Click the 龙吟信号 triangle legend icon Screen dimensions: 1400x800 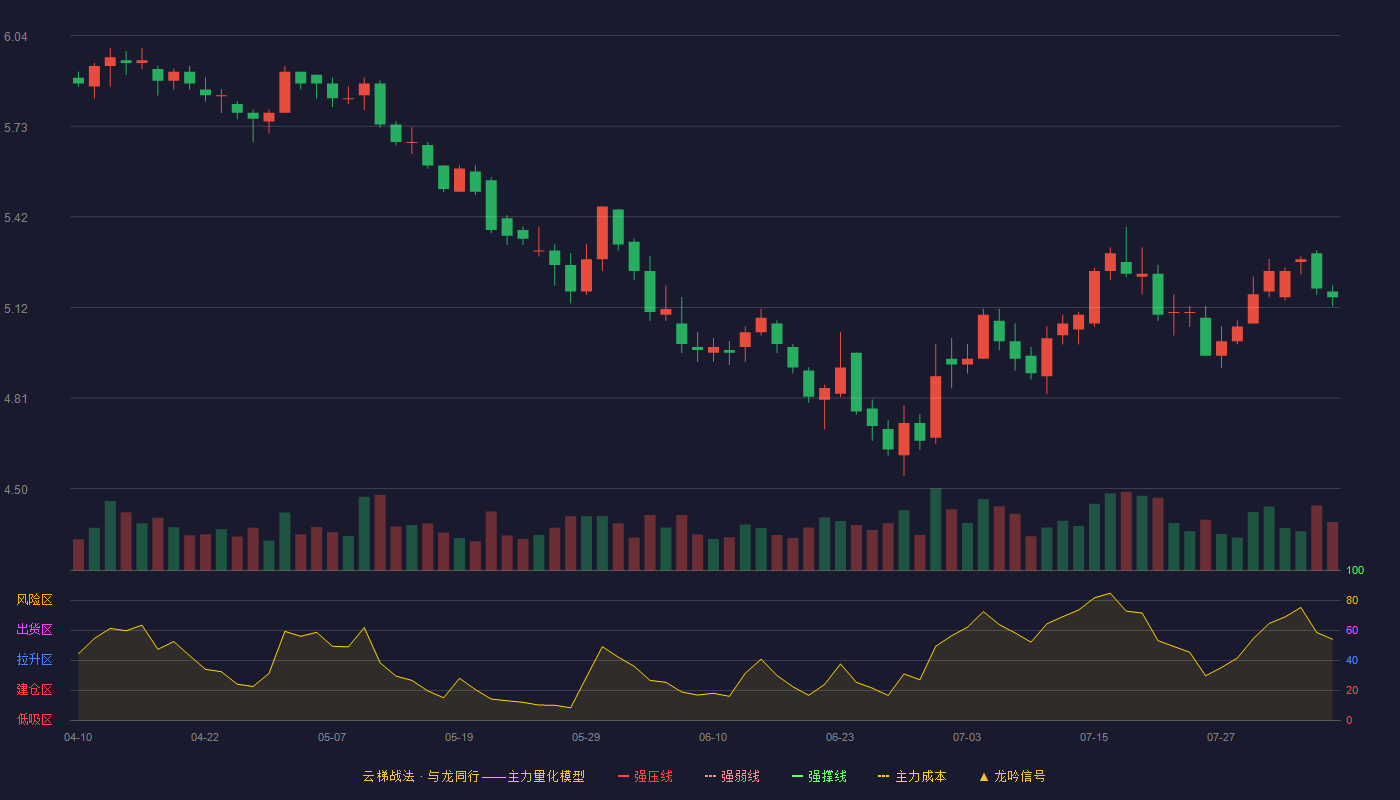click(x=984, y=776)
